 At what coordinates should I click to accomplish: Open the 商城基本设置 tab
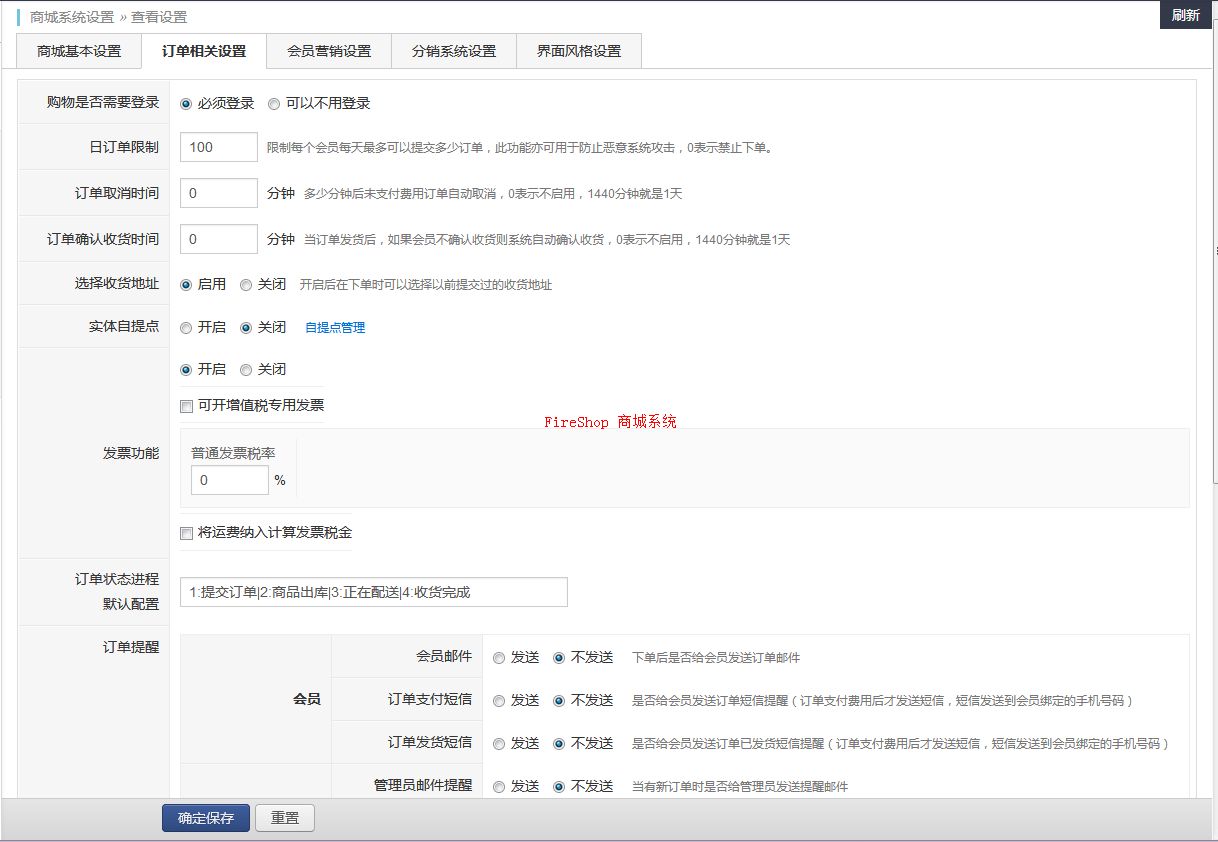(79, 51)
